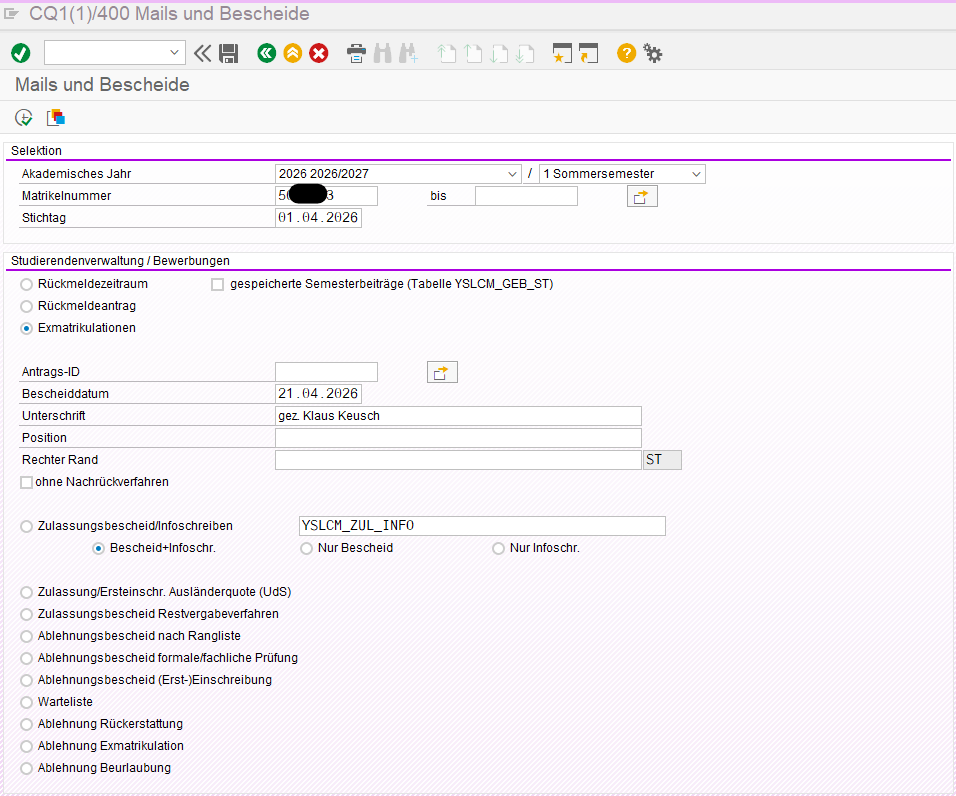Click the Unterschrift field with Klaus Keusch
The height and width of the screenshot is (796, 956).
tap(458, 416)
